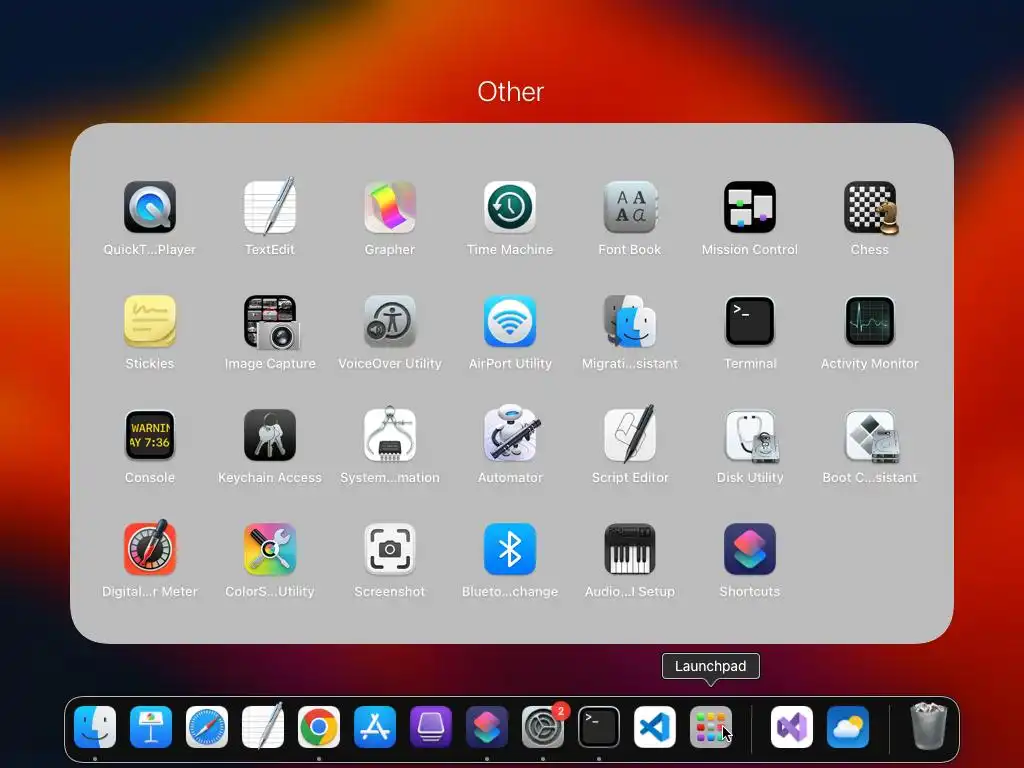This screenshot has width=1024, height=768.
Task: Launch Visual Studio Code from the Dock
Action: [655, 727]
